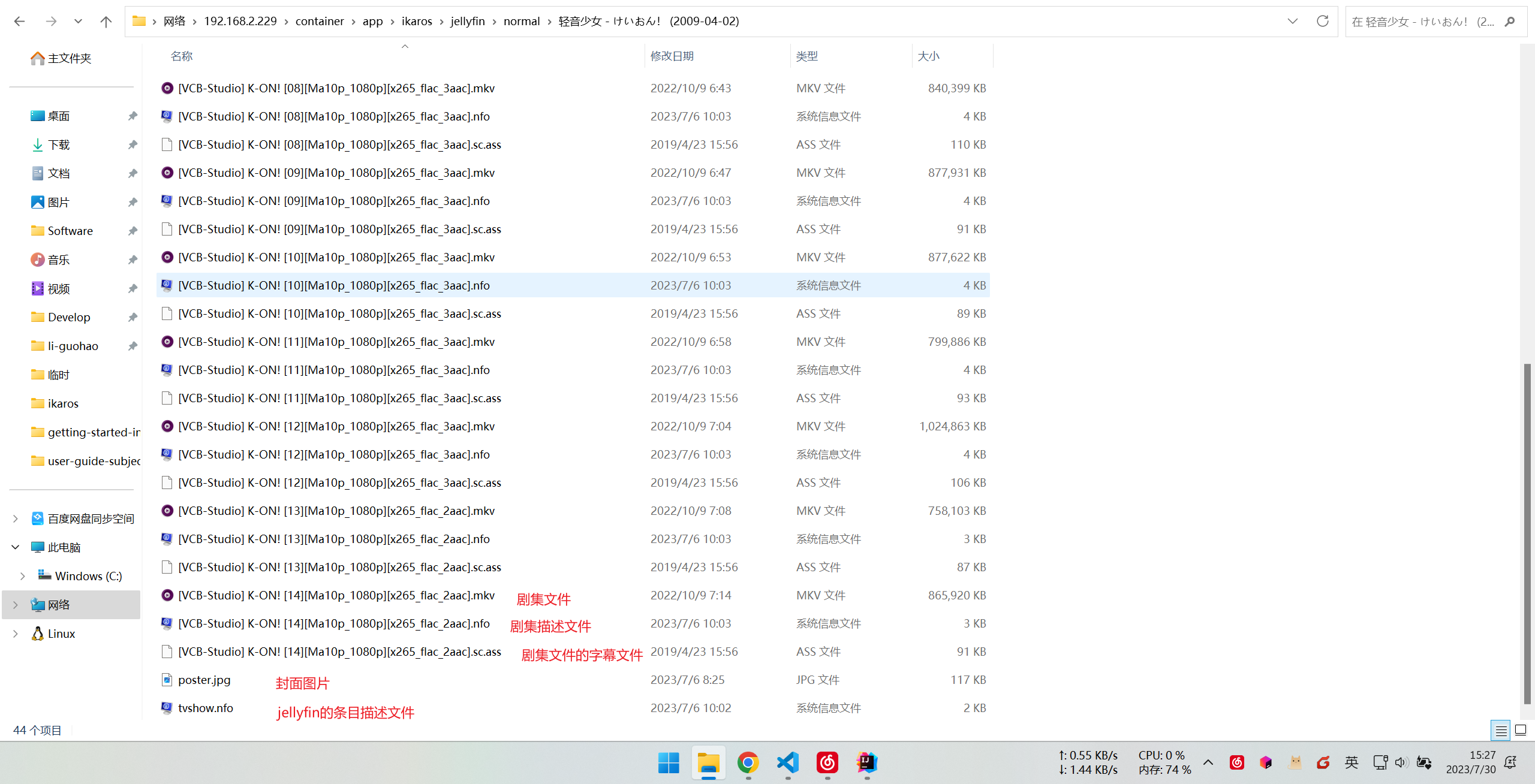Sort by the 大小 column header
This screenshot has height=784, width=1535.
click(929, 56)
